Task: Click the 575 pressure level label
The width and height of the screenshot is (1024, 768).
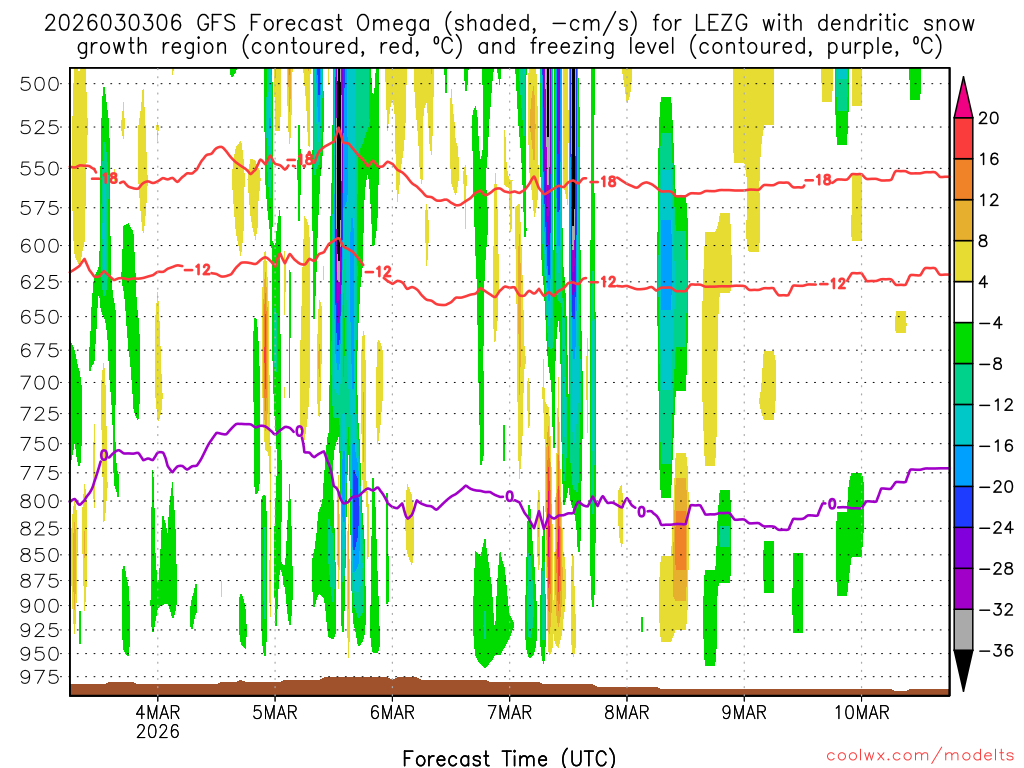Action: [39, 208]
